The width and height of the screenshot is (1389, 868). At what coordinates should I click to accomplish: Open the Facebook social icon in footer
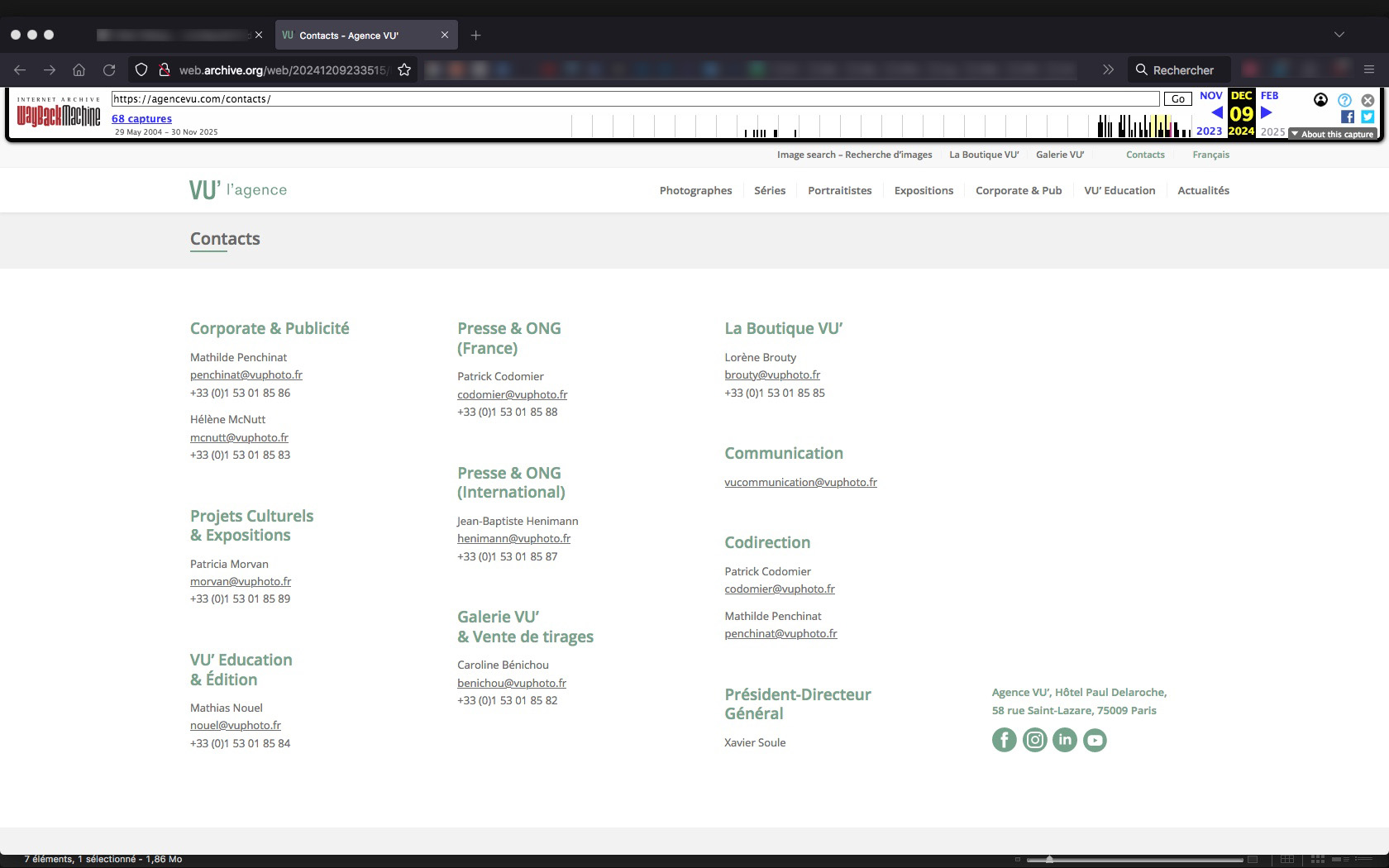pos(1004,740)
